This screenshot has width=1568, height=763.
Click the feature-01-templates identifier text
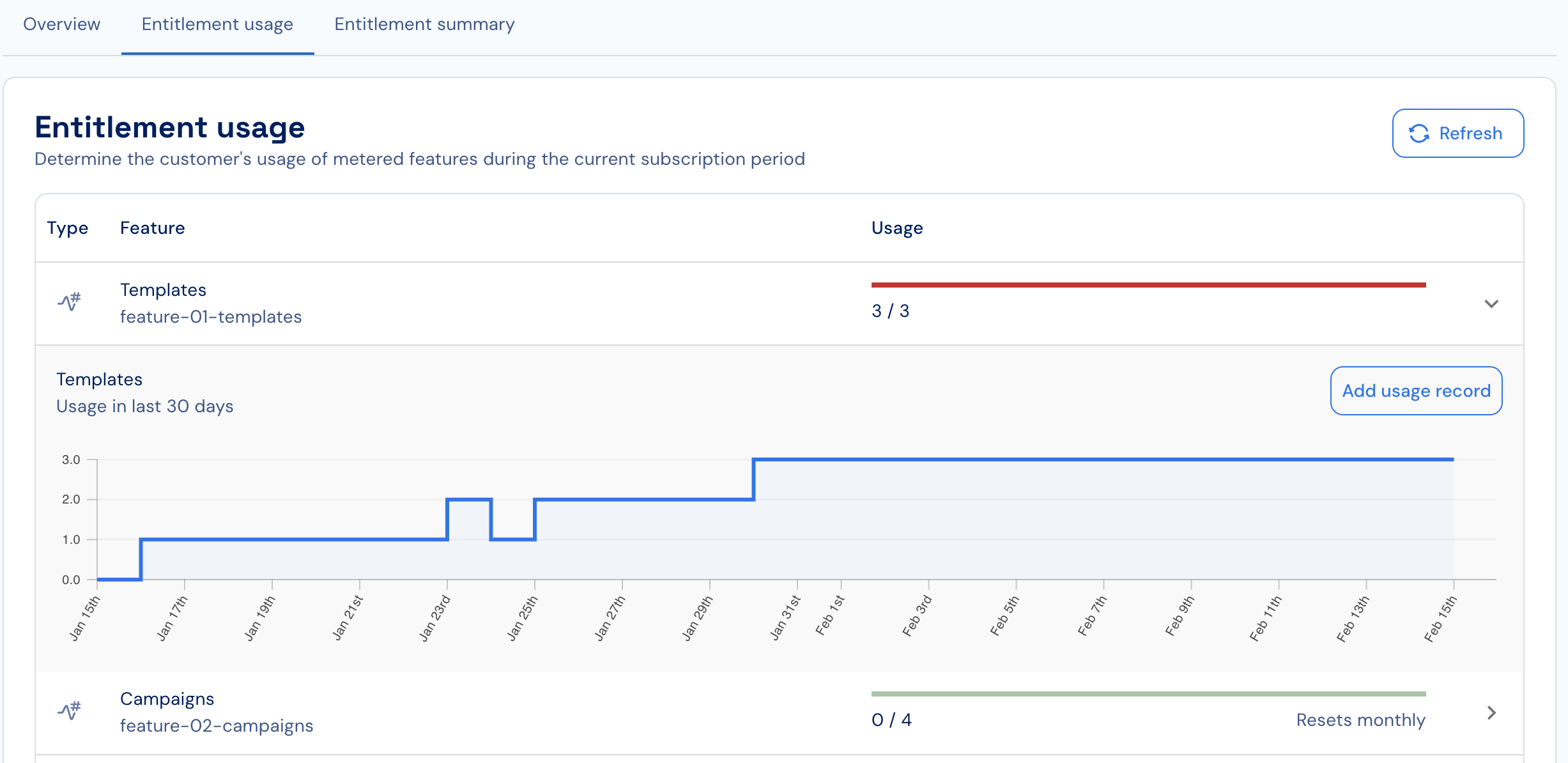(211, 317)
